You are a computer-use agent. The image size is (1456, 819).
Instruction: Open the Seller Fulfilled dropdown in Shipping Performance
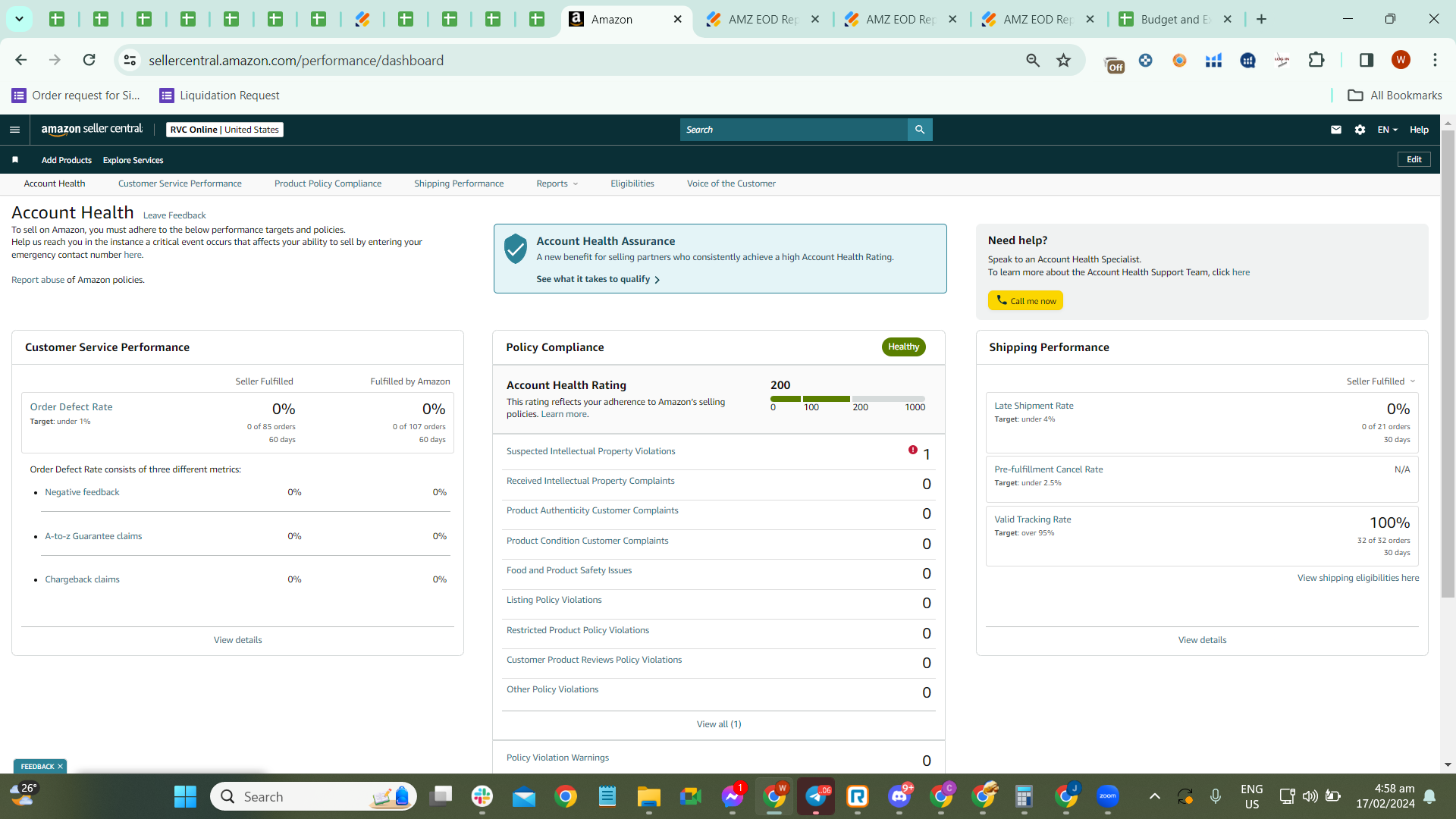point(1381,381)
